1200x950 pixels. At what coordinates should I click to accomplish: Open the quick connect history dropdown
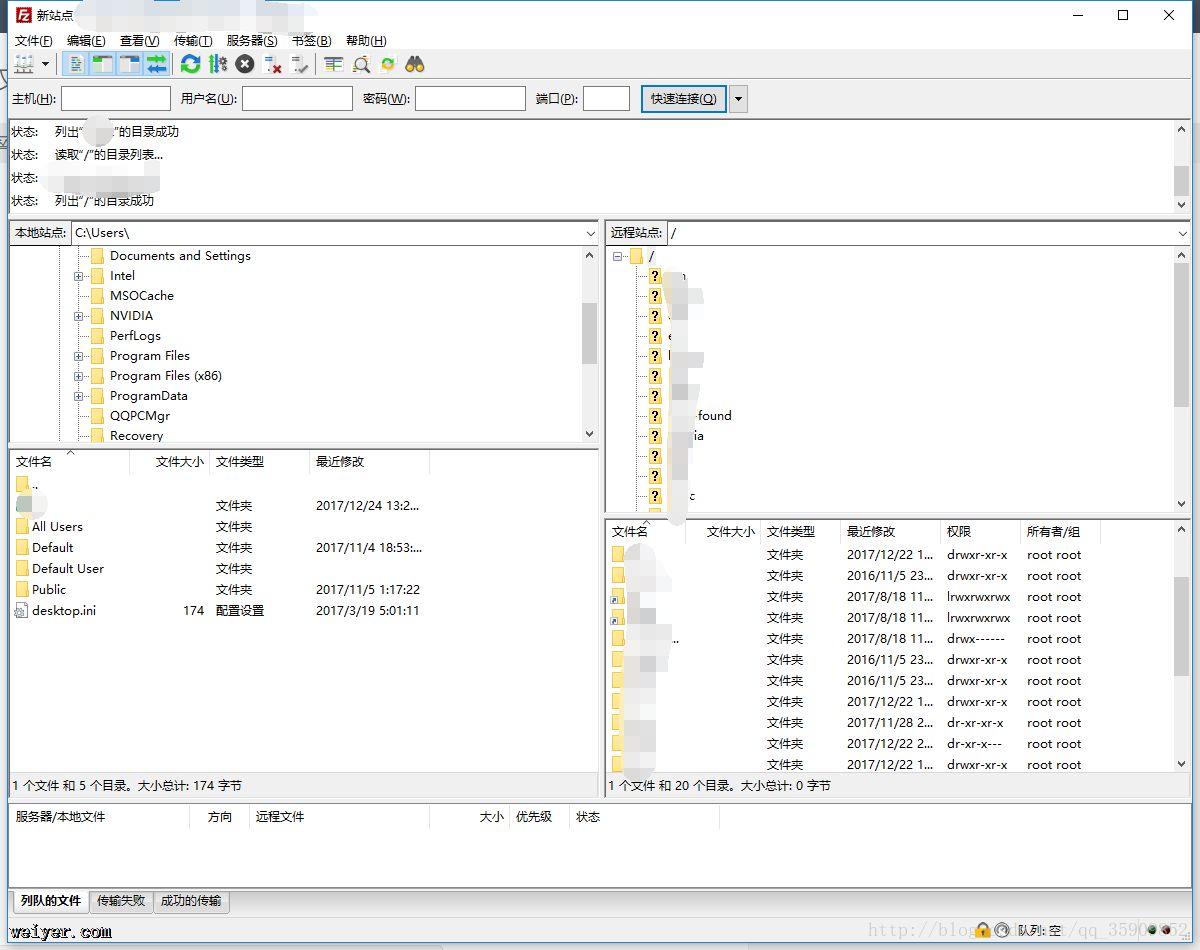coord(738,99)
